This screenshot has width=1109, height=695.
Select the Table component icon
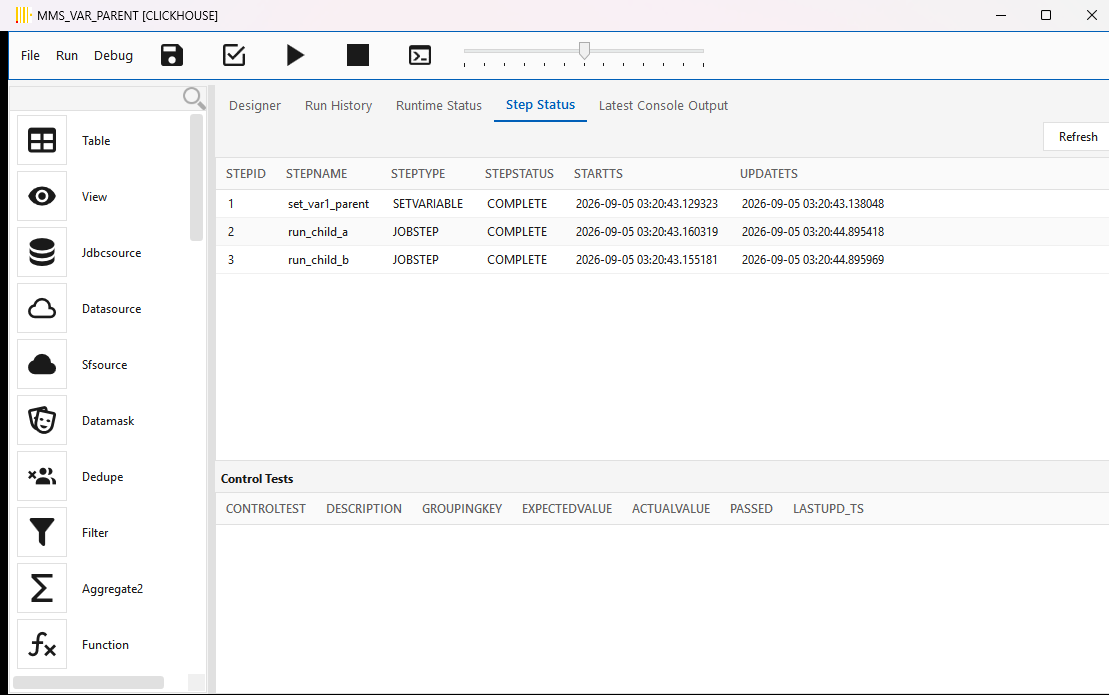[42, 141]
